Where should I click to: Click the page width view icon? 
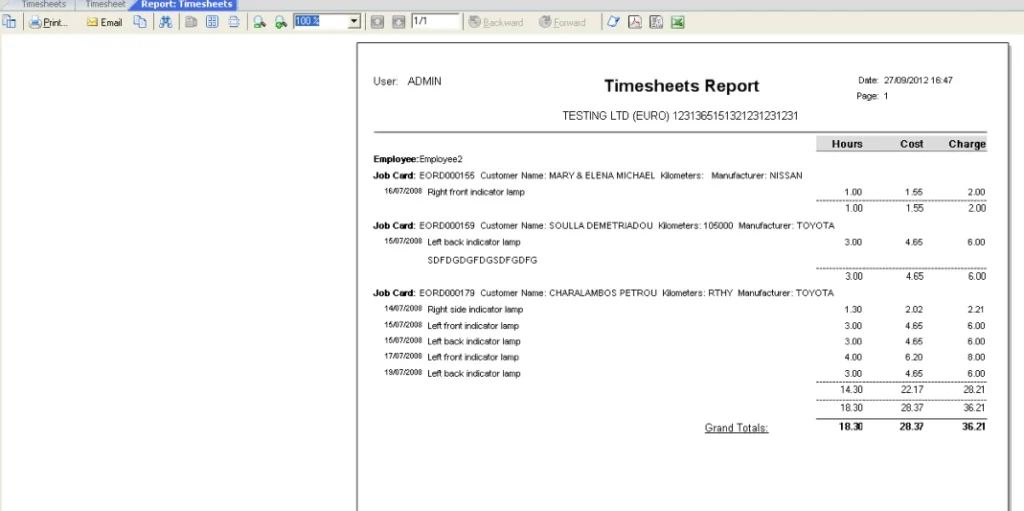pos(234,22)
